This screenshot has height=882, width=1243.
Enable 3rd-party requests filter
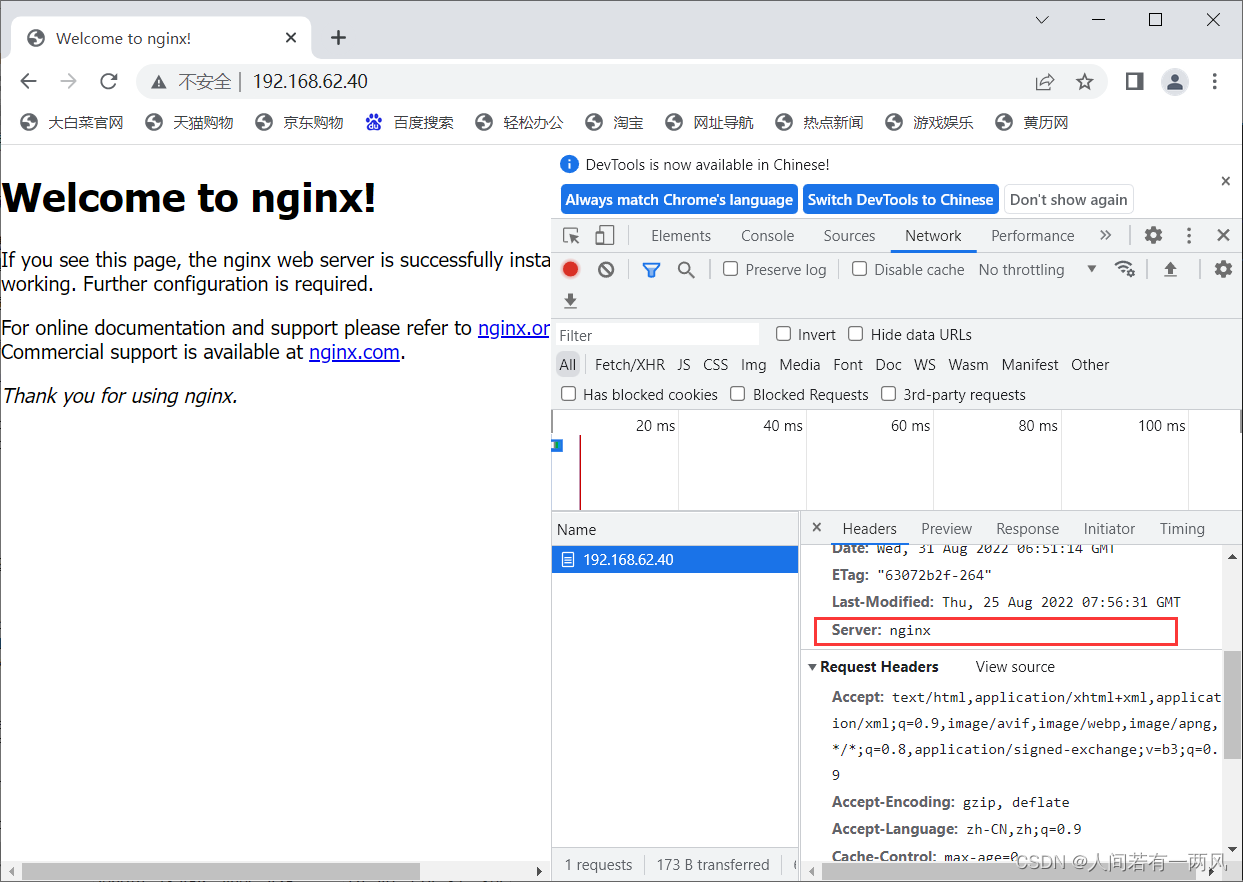(x=888, y=394)
